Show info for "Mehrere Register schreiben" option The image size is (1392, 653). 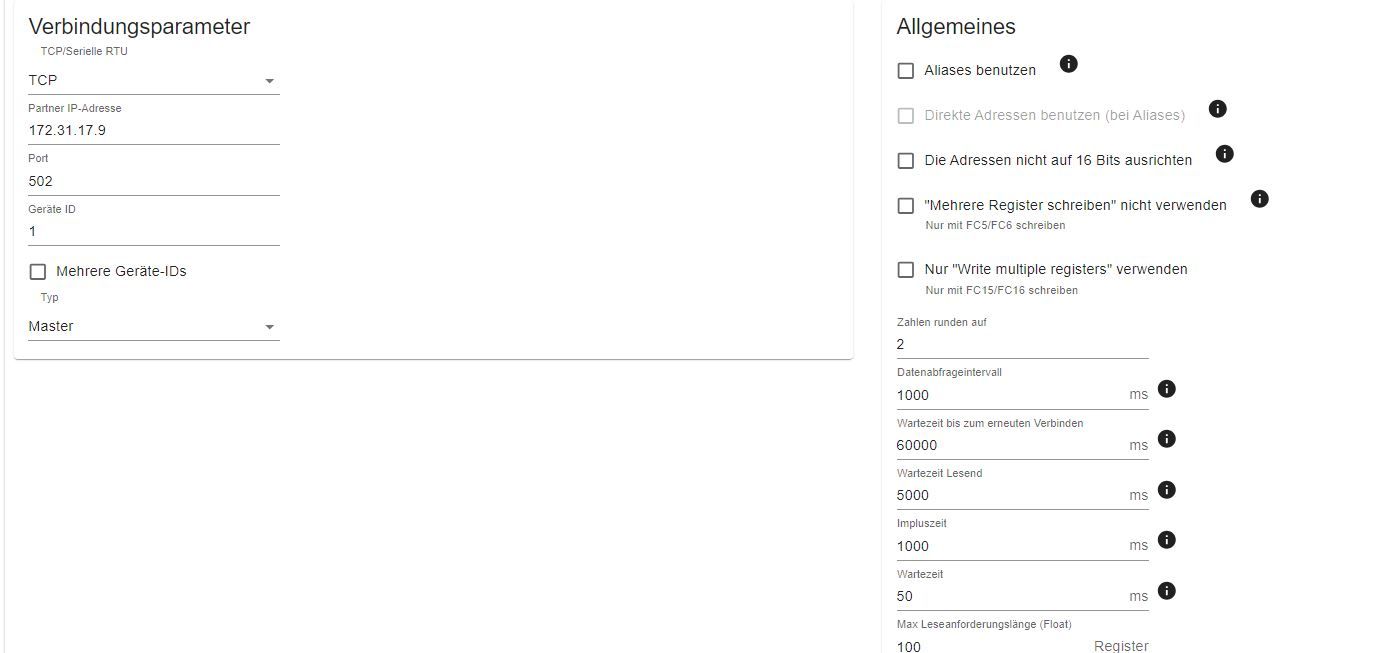tap(1260, 199)
